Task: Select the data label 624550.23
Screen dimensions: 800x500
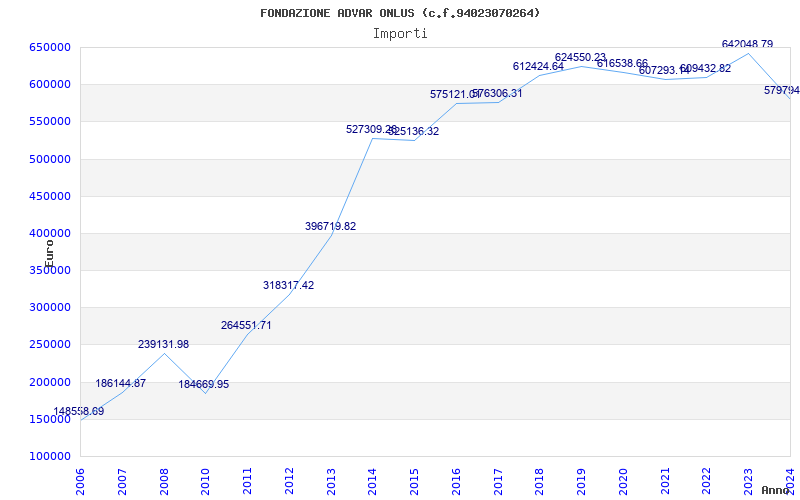Action: [x=581, y=57]
